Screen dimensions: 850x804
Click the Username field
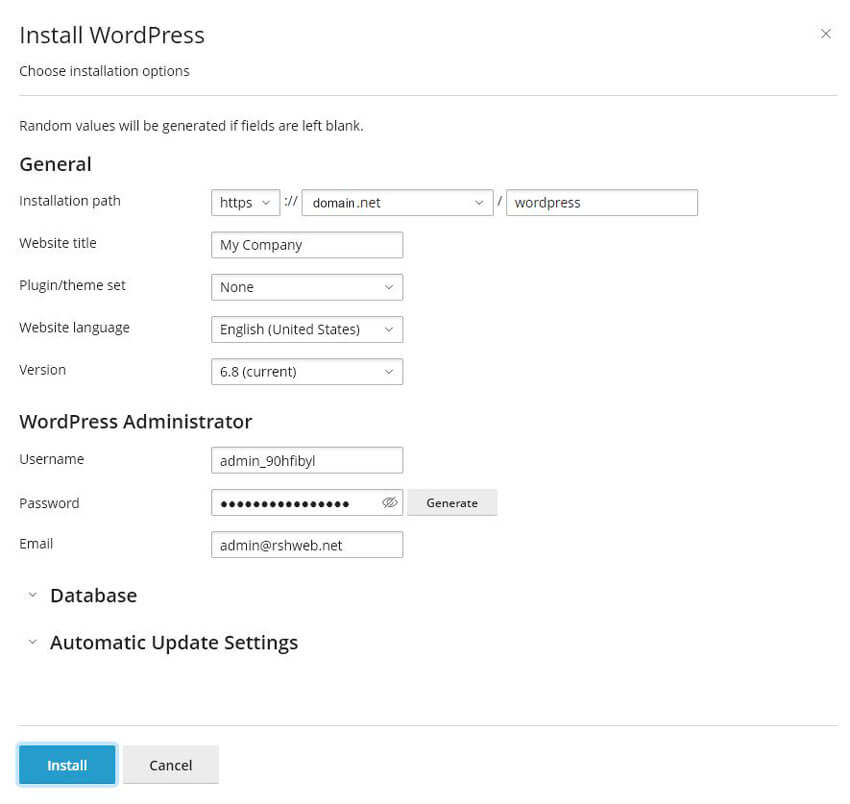[306, 460]
